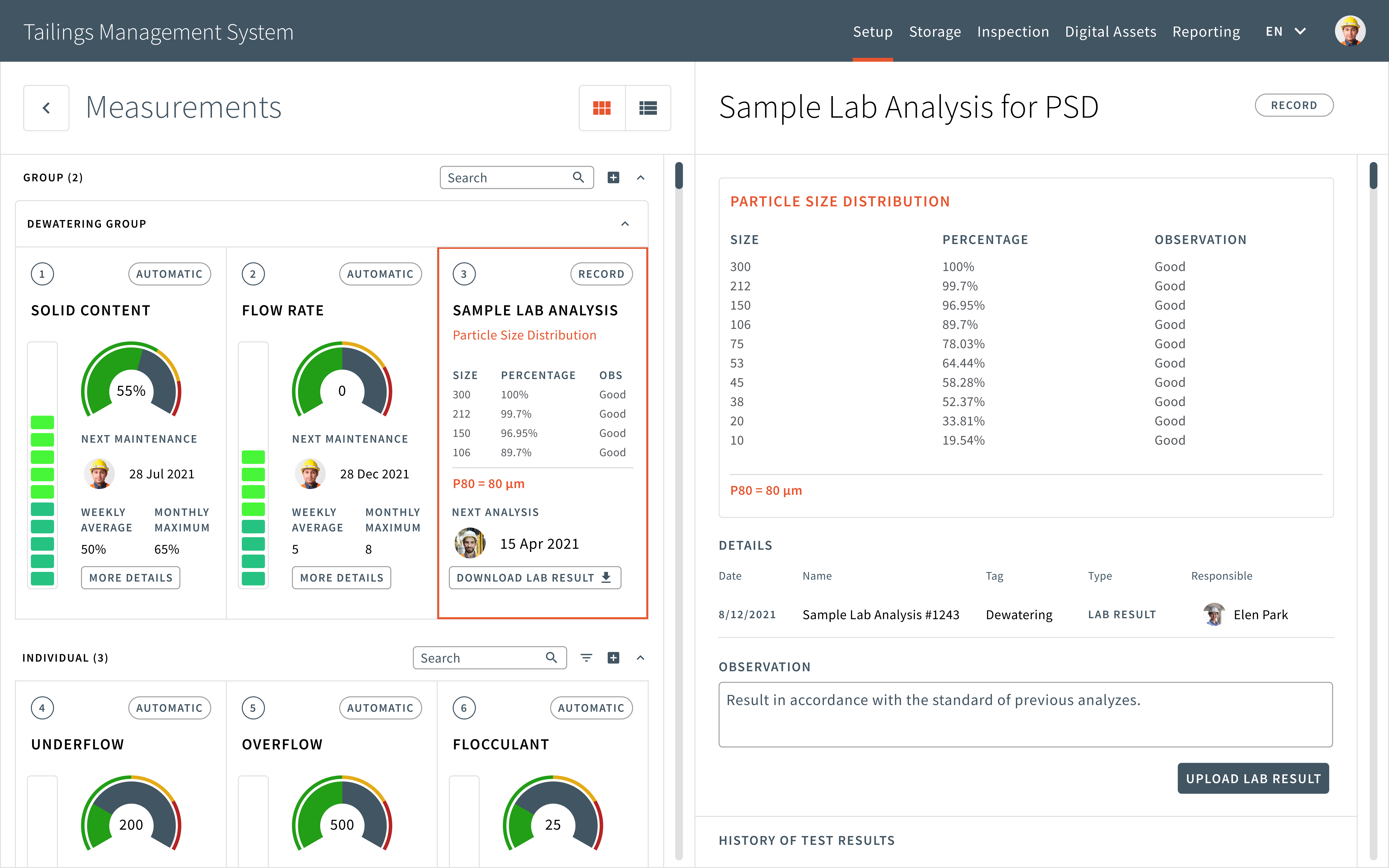The height and width of the screenshot is (868, 1389).
Task: Switch to list view layout
Action: coord(648,108)
